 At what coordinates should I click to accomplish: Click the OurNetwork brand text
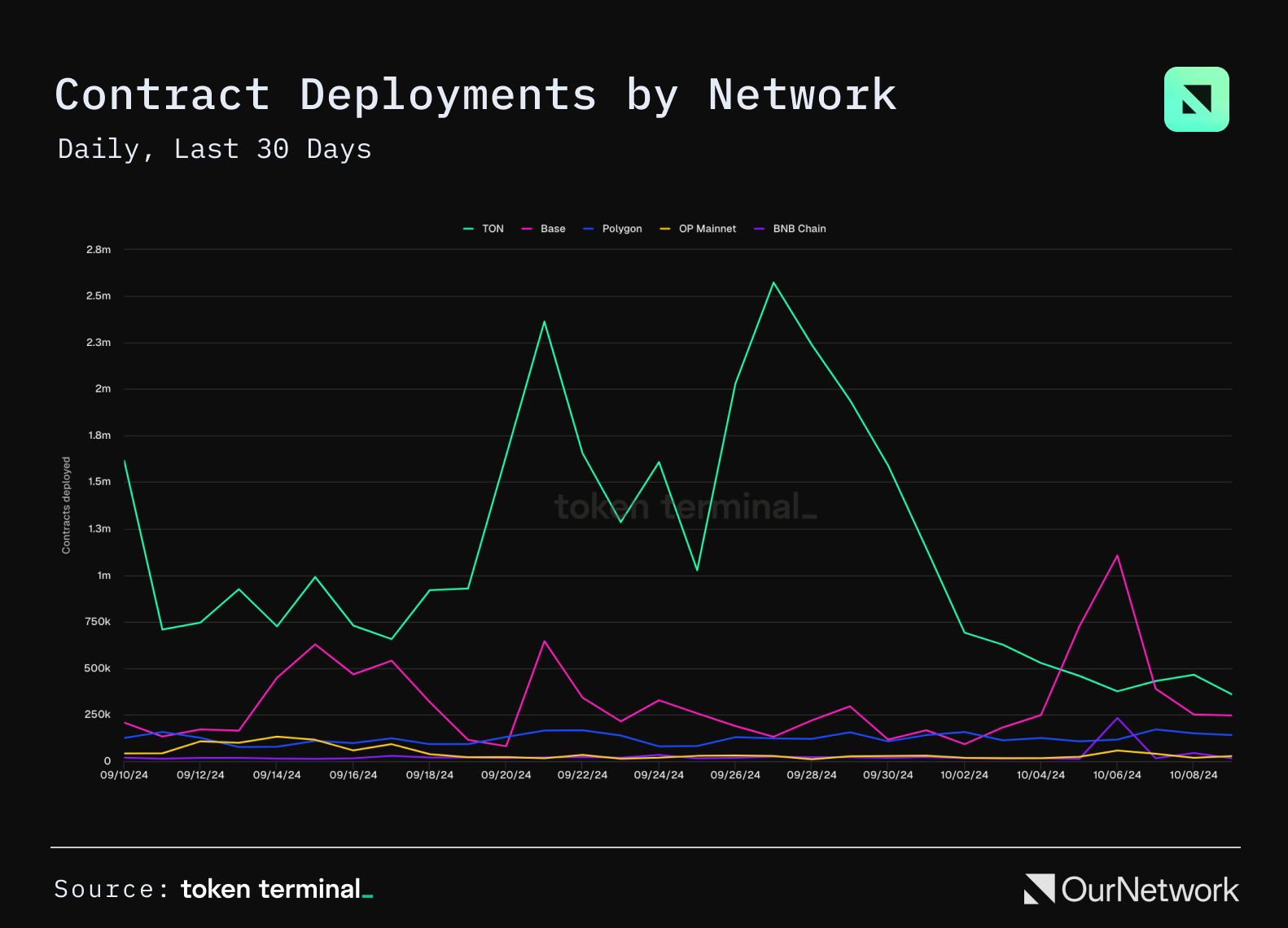tap(1150, 890)
